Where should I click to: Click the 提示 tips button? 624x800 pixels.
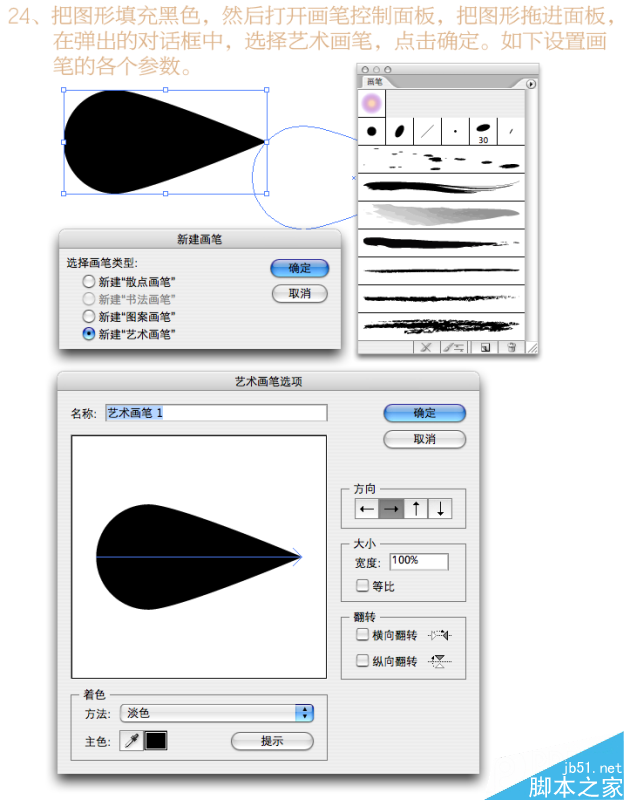(x=272, y=741)
